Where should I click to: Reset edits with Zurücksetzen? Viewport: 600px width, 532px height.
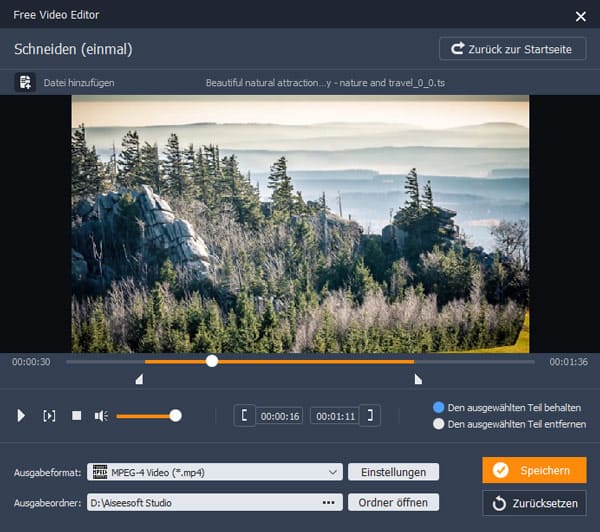(533, 502)
